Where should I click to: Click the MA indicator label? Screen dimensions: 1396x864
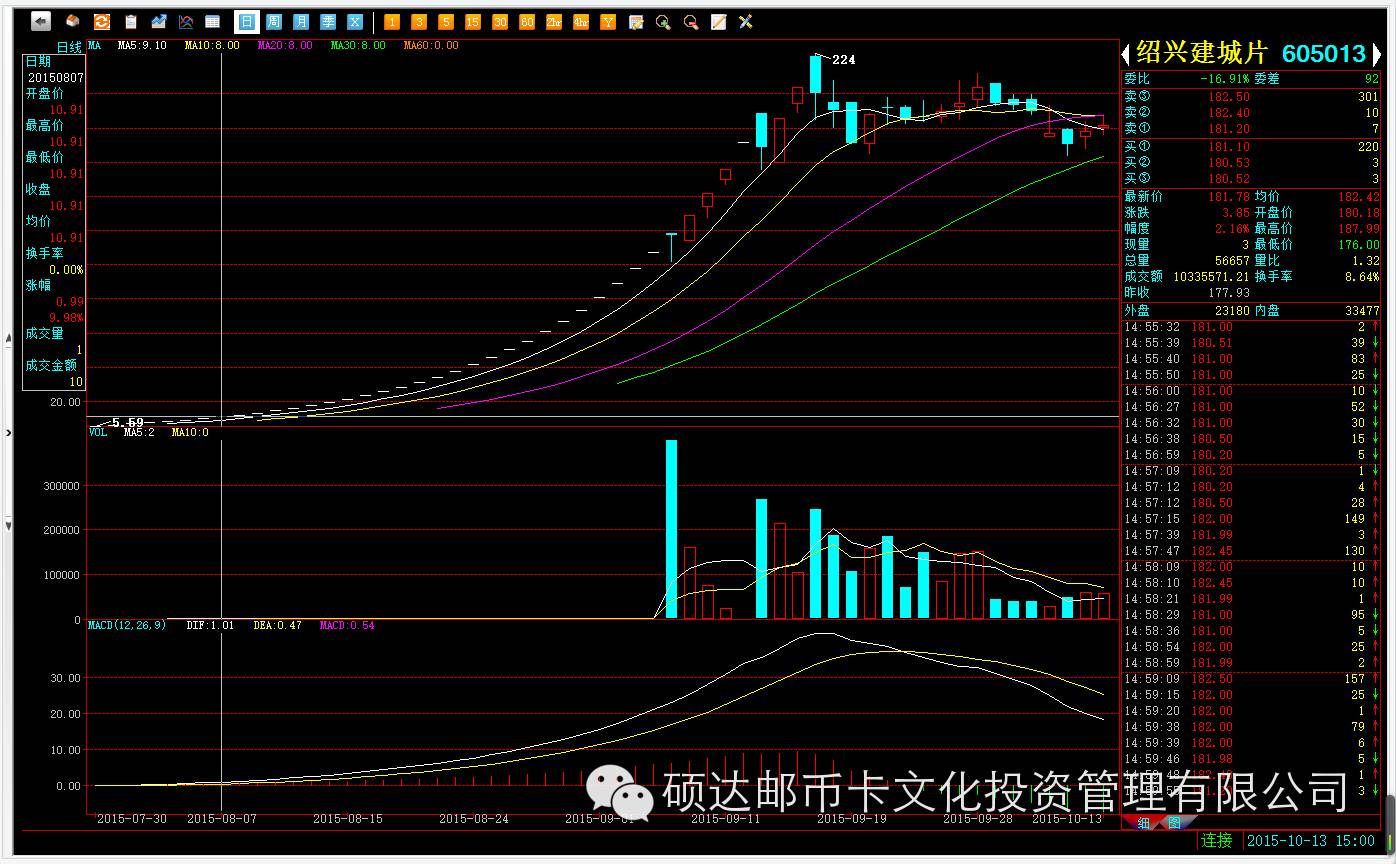coord(94,45)
